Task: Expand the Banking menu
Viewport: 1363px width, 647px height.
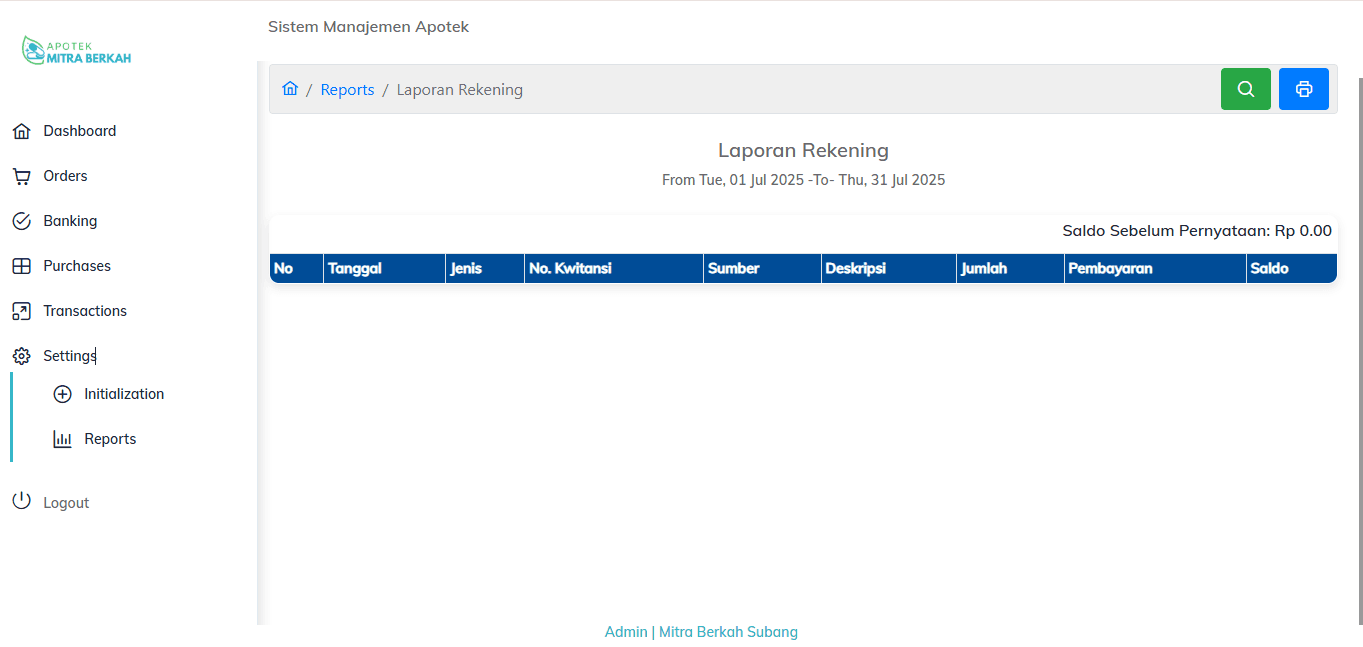Action: (x=70, y=221)
